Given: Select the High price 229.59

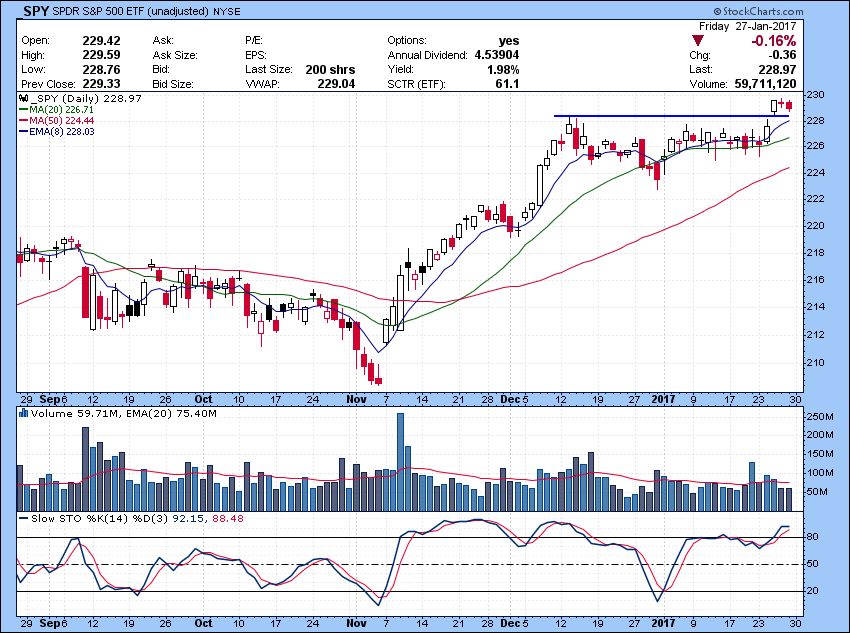Looking at the screenshot, I should pos(101,55).
